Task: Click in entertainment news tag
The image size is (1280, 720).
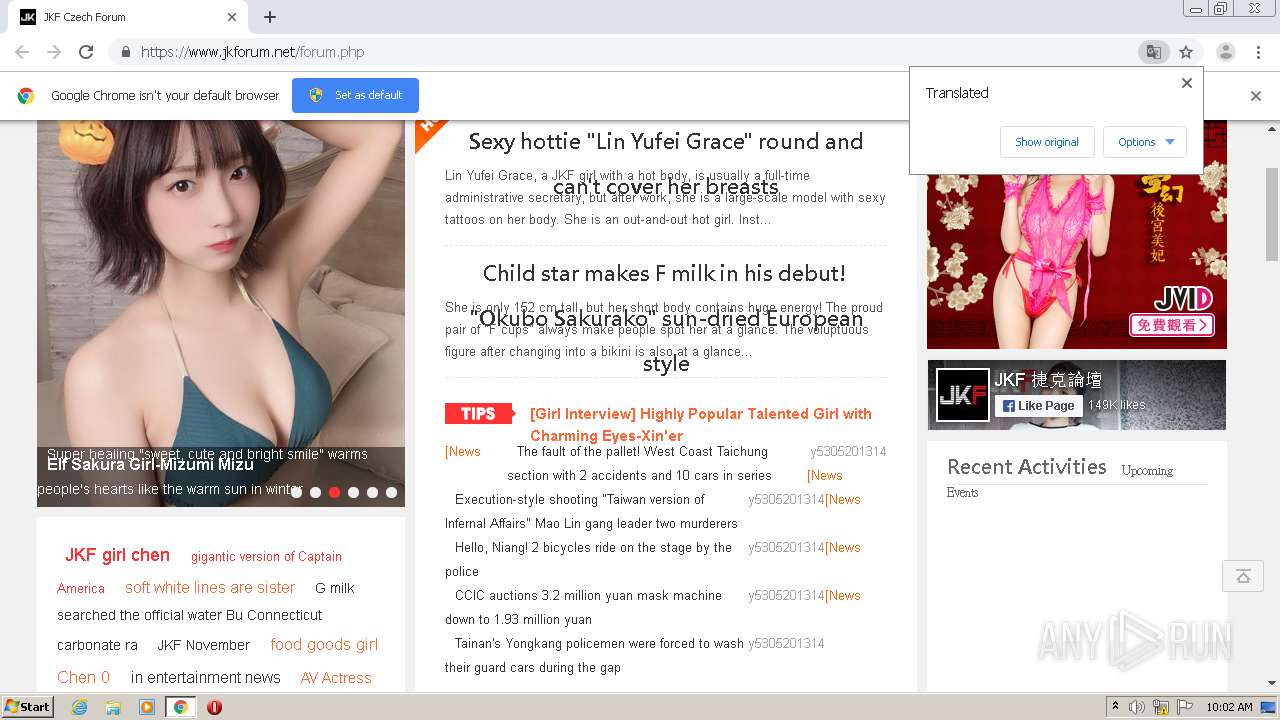Action: tap(206, 678)
